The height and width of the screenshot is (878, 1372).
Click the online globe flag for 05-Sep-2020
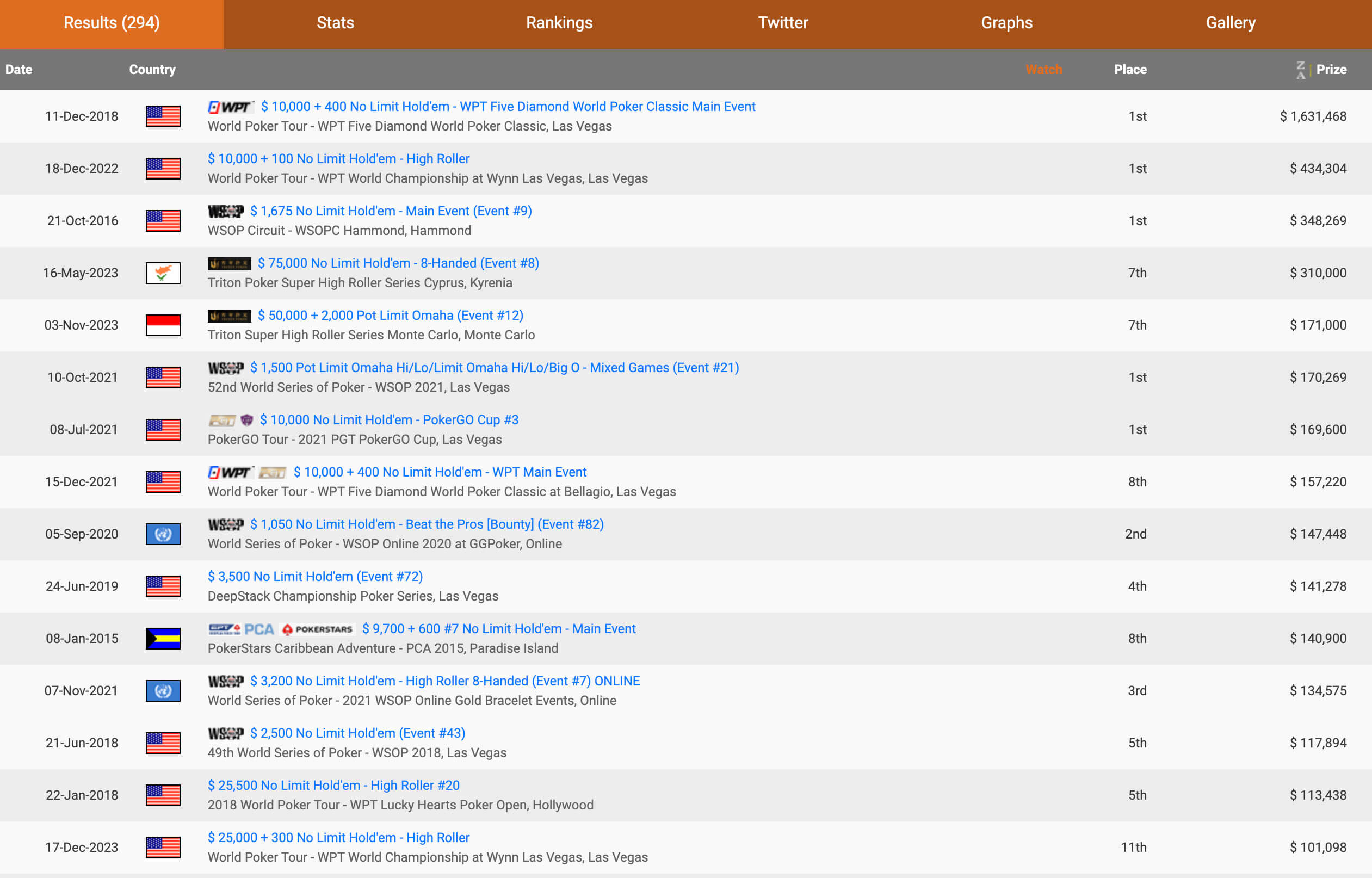click(163, 534)
